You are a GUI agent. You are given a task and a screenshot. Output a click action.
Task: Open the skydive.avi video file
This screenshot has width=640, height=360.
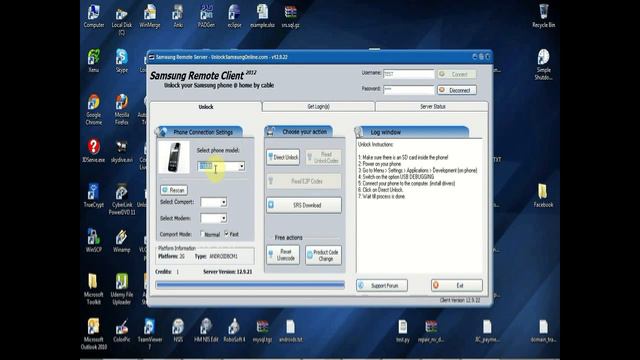point(122,151)
